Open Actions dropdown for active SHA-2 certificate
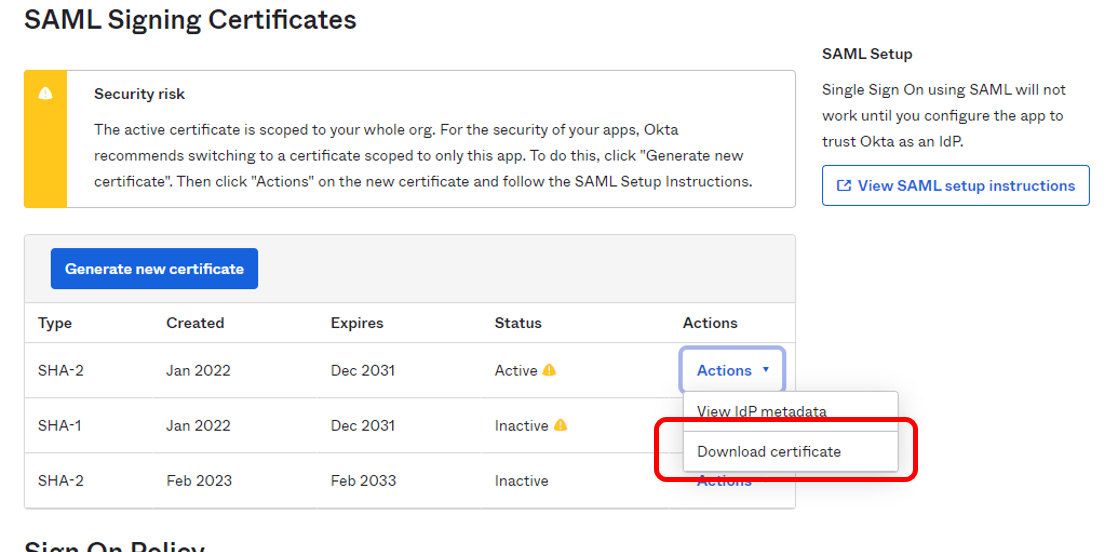Viewport: 1107px width, 552px height. [x=732, y=370]
